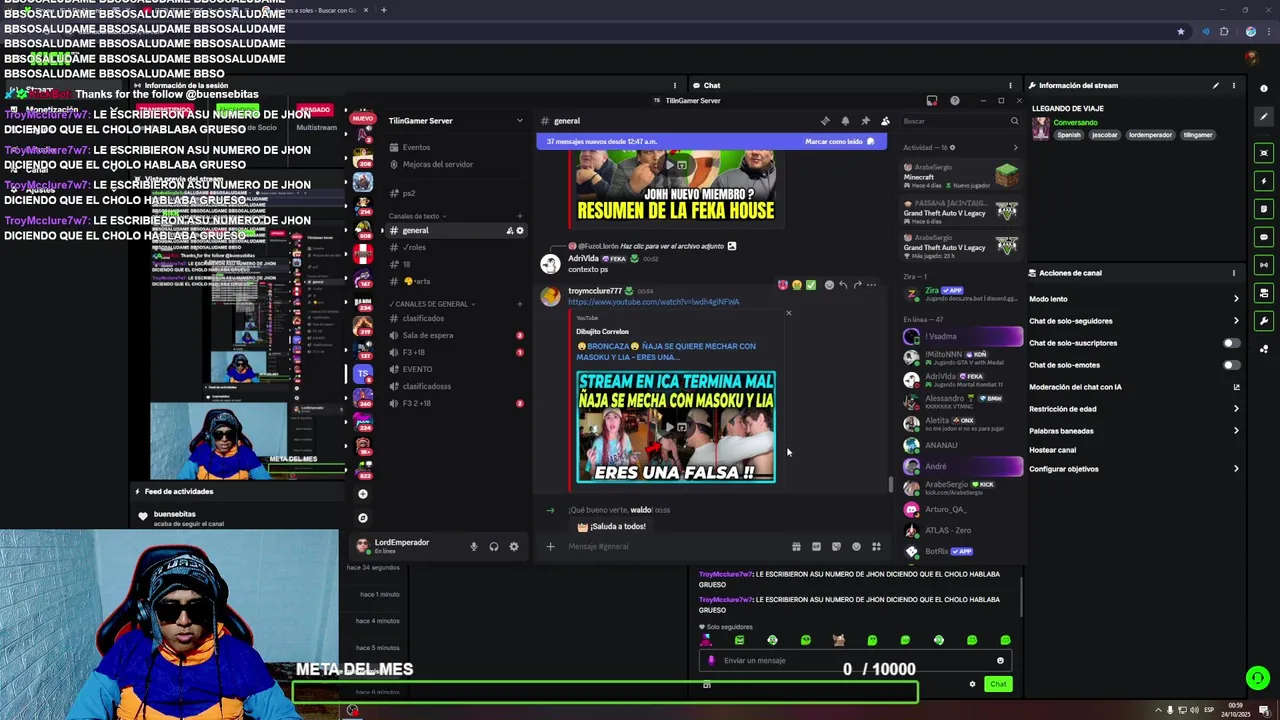Toggle Discord member list icon
Screen dimensions: 1280x720
(x=885, y=121)
